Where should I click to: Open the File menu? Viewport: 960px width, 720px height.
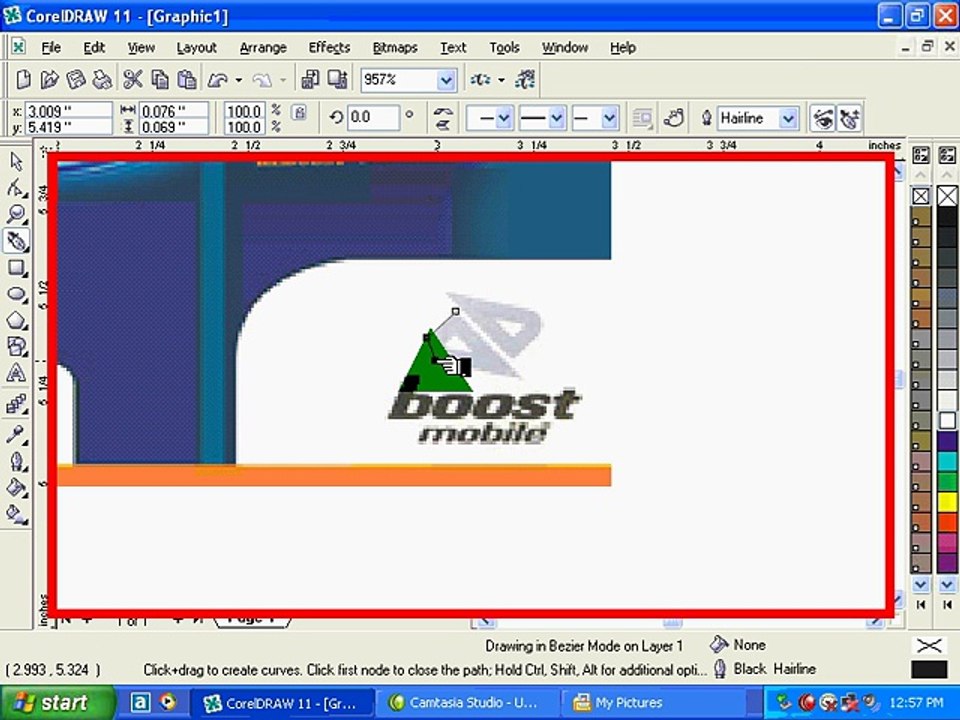tap(51, 48)
